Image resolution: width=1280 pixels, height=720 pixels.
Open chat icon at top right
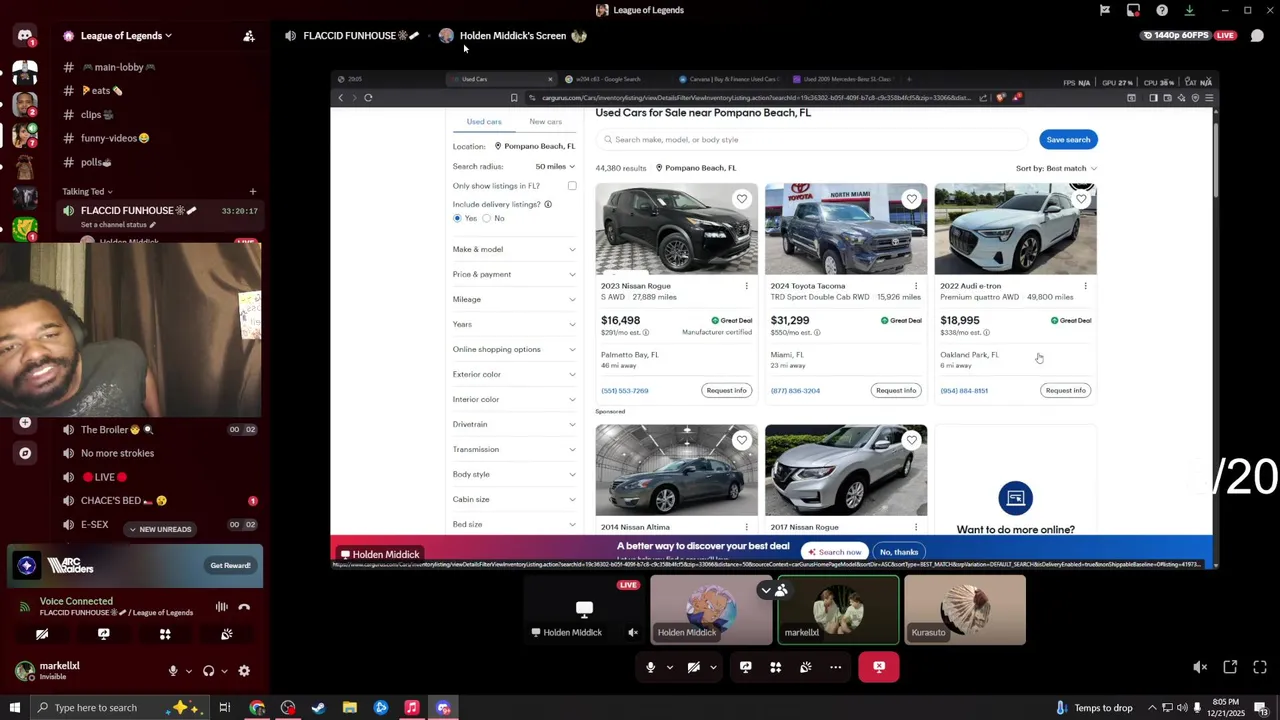[x=1257, y=36]
